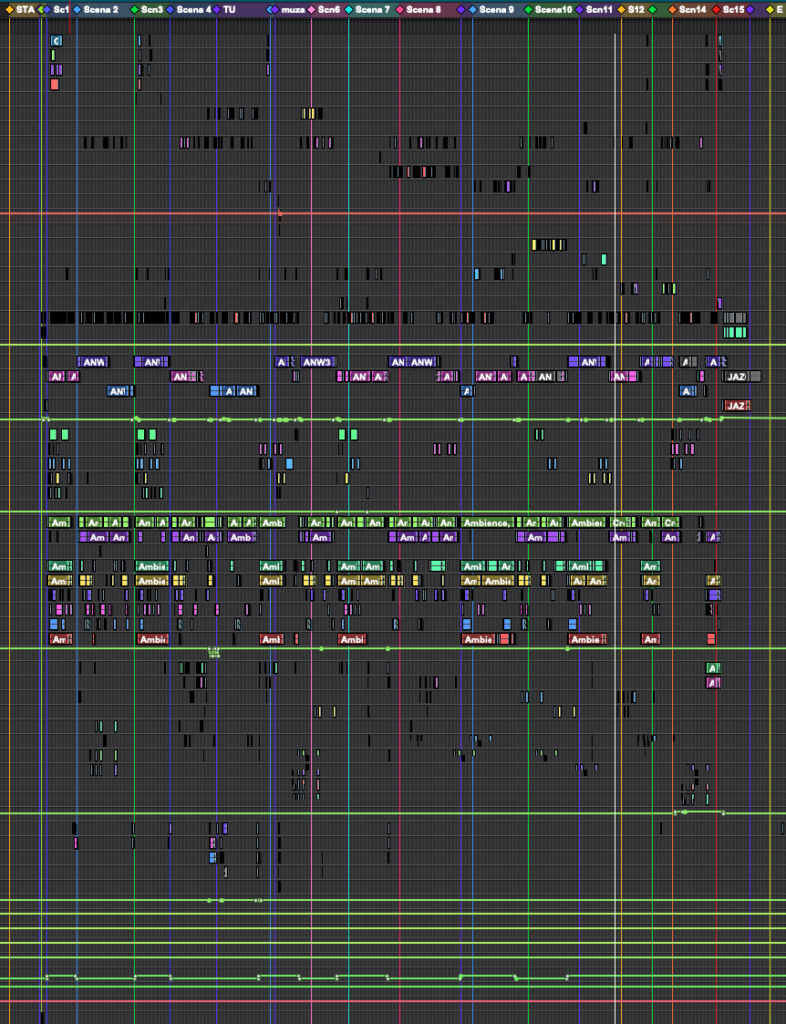Select the TU marker
This screenshot has width=786, height=1024.
229,9
